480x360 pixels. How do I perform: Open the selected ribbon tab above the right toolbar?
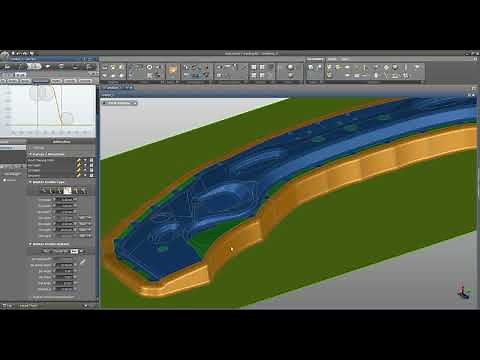(x=315, y=59)
